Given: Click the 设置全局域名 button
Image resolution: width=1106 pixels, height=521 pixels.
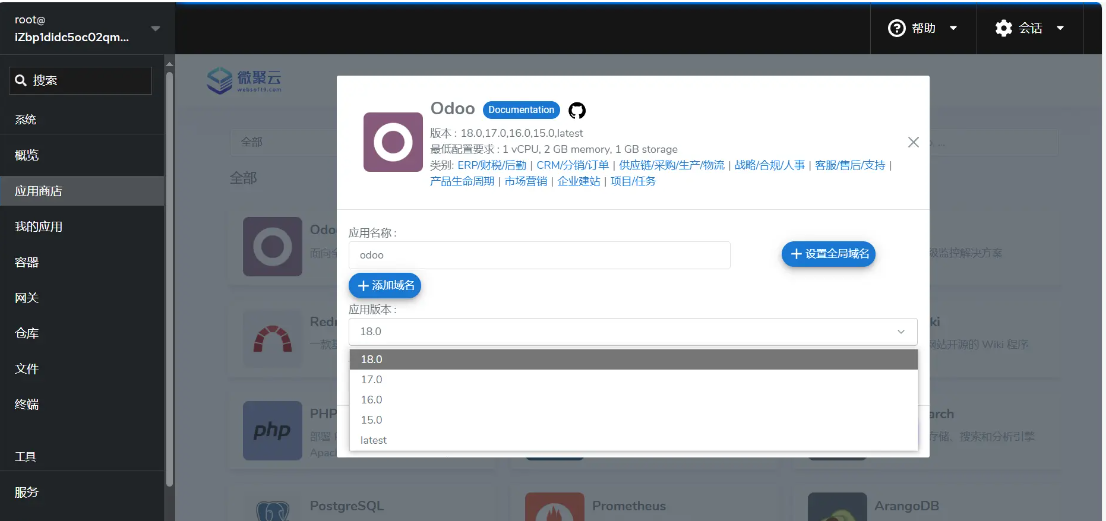Looking at the screenshot, I should tap(829, 254).
